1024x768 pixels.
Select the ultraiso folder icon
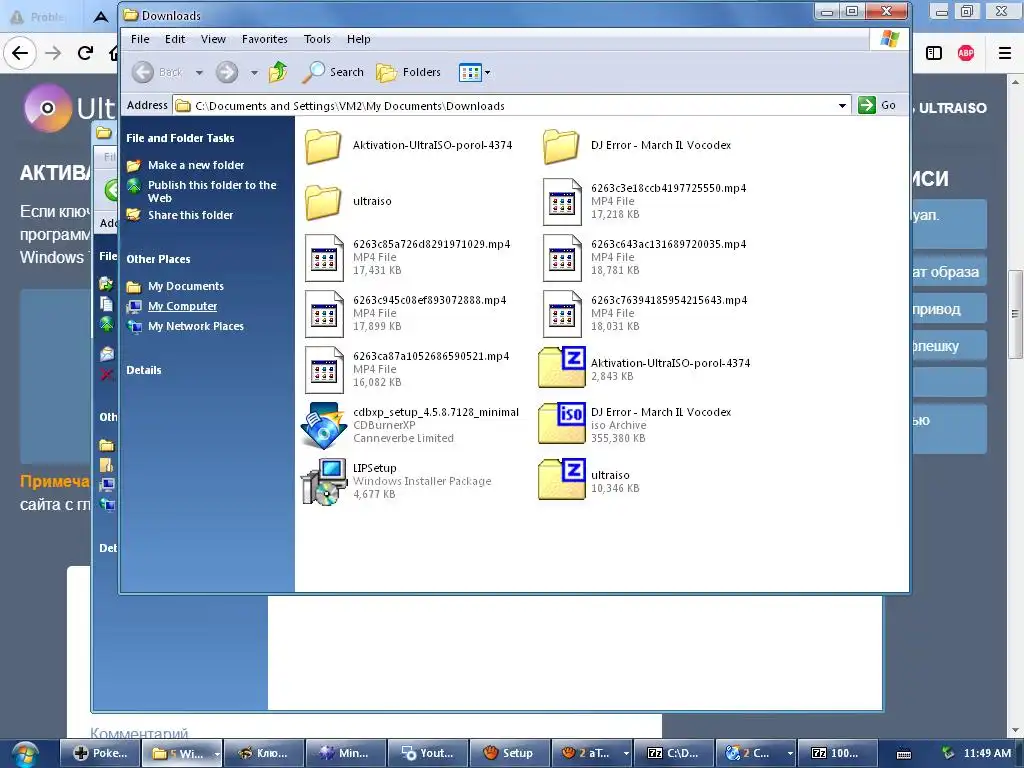[323, 202]
